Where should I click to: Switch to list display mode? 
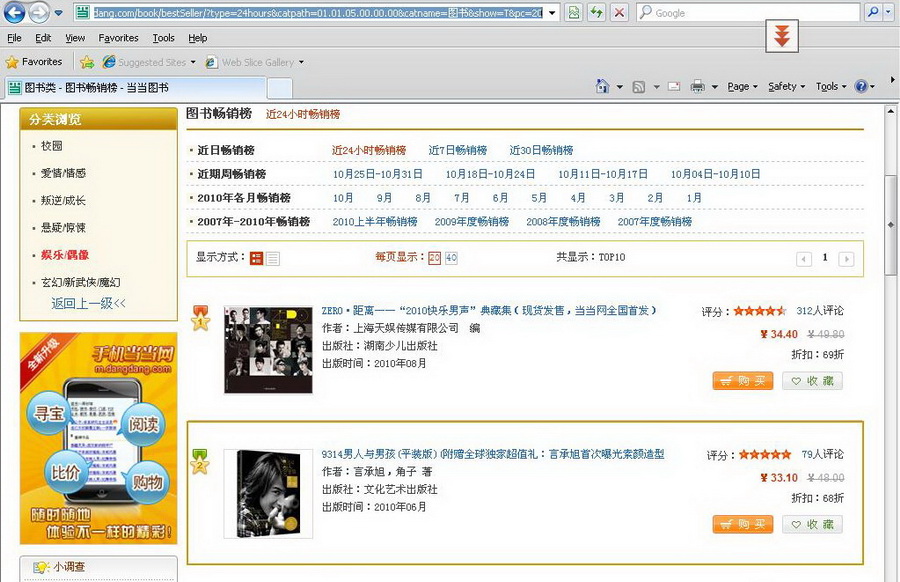point(273,258)
